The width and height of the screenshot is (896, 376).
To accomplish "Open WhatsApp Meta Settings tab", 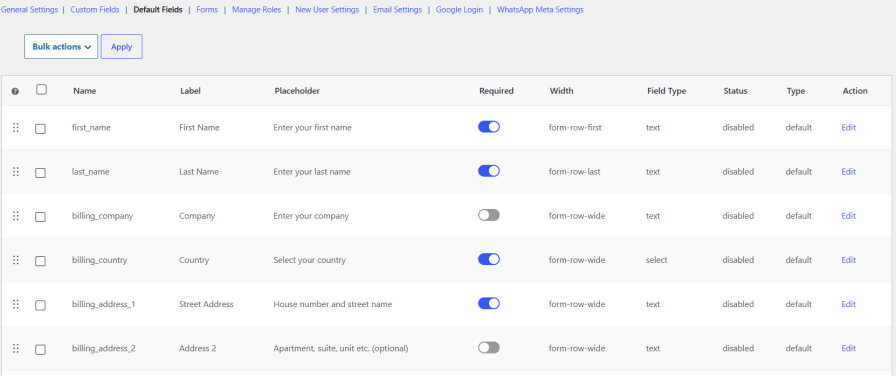I will point(540,10).
